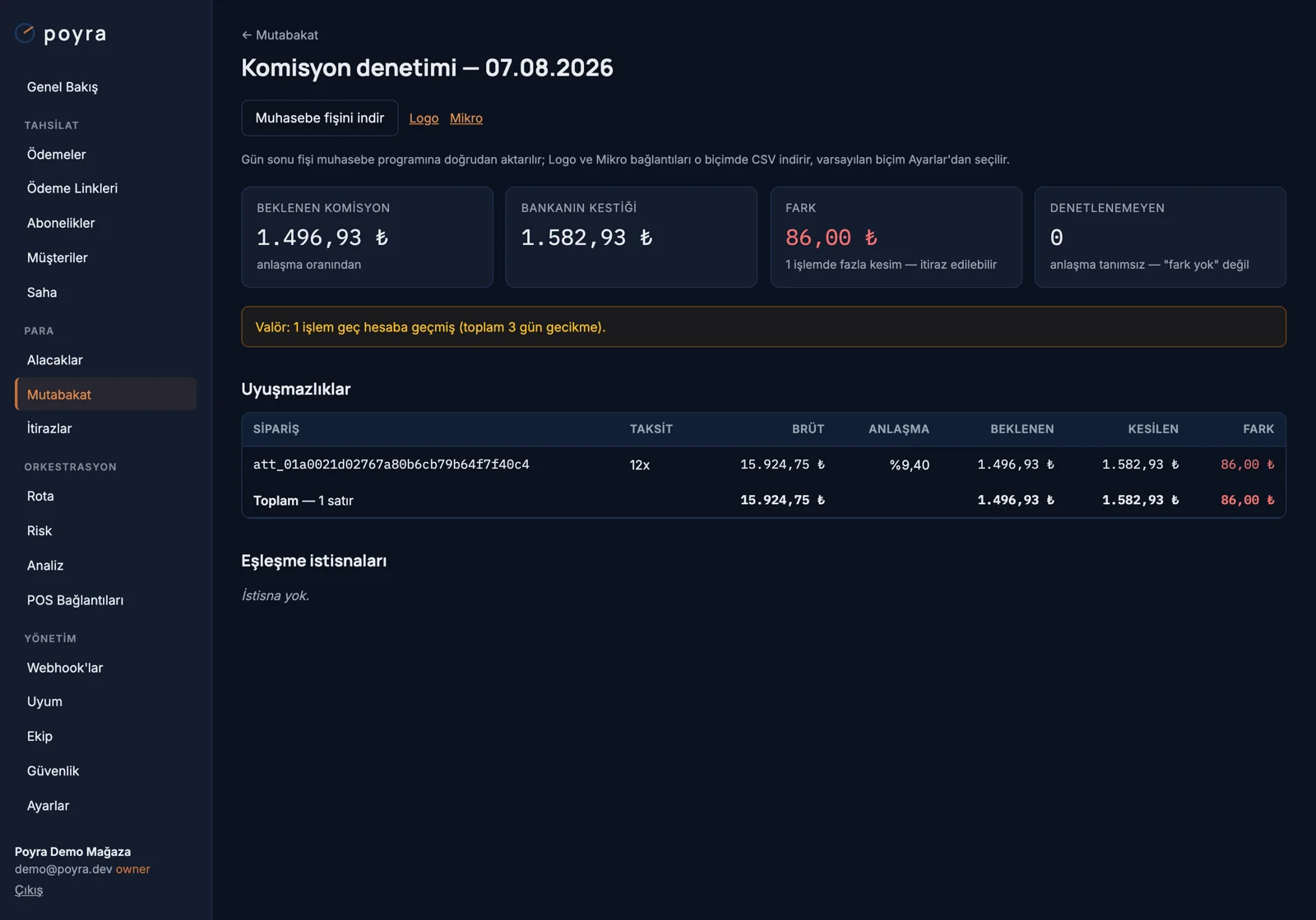The width and height of the screenshot is (1316, 920).
Task: Select Abonelikler in the sidebar
Action: pyautogui.click(x=105, y=223)
